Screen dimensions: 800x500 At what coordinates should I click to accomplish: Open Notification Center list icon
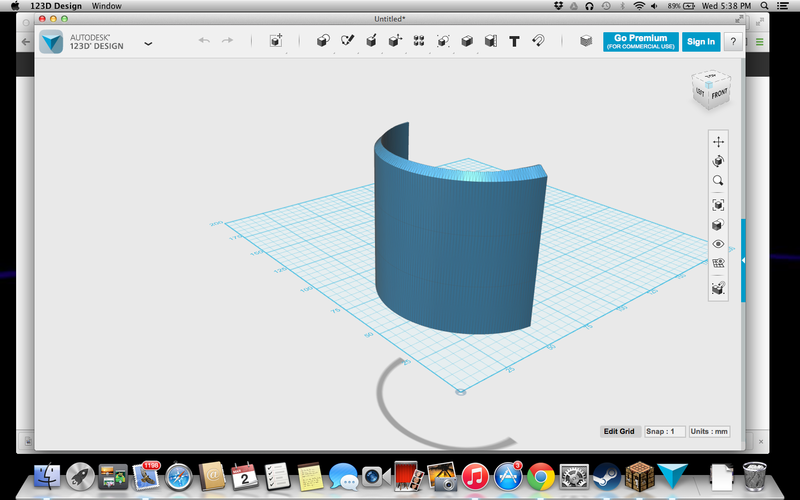click(x=783, y=6)
